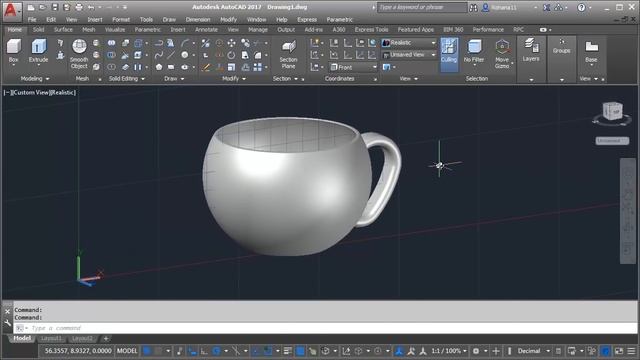Open the Groups panel button
Viewport: 640px width, 360px height.
pyautogui.click(x=562, y=46)
